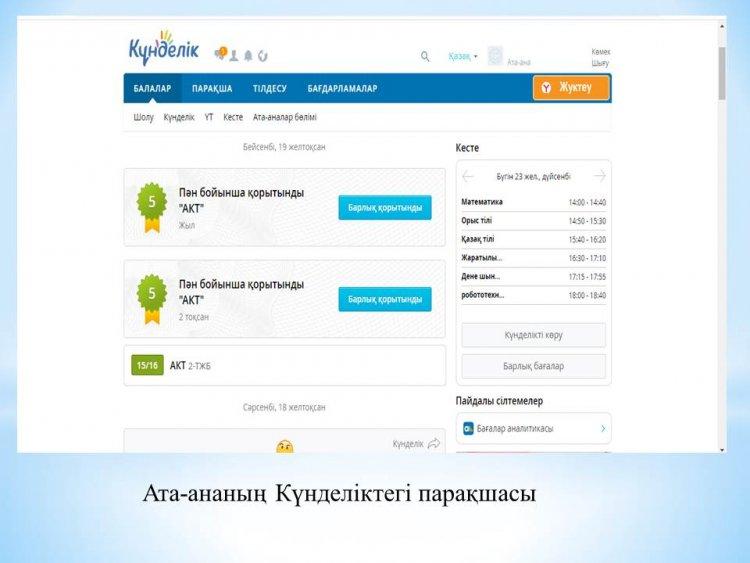Open the БАЛАЛАР menu tab
Image resolution: width=750 pixels, height=563 pixels.
(153, 88)
